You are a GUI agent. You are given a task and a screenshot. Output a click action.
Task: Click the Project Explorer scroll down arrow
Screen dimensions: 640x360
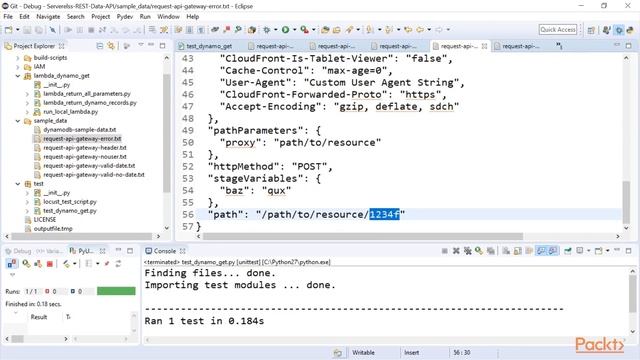(167, 228)
